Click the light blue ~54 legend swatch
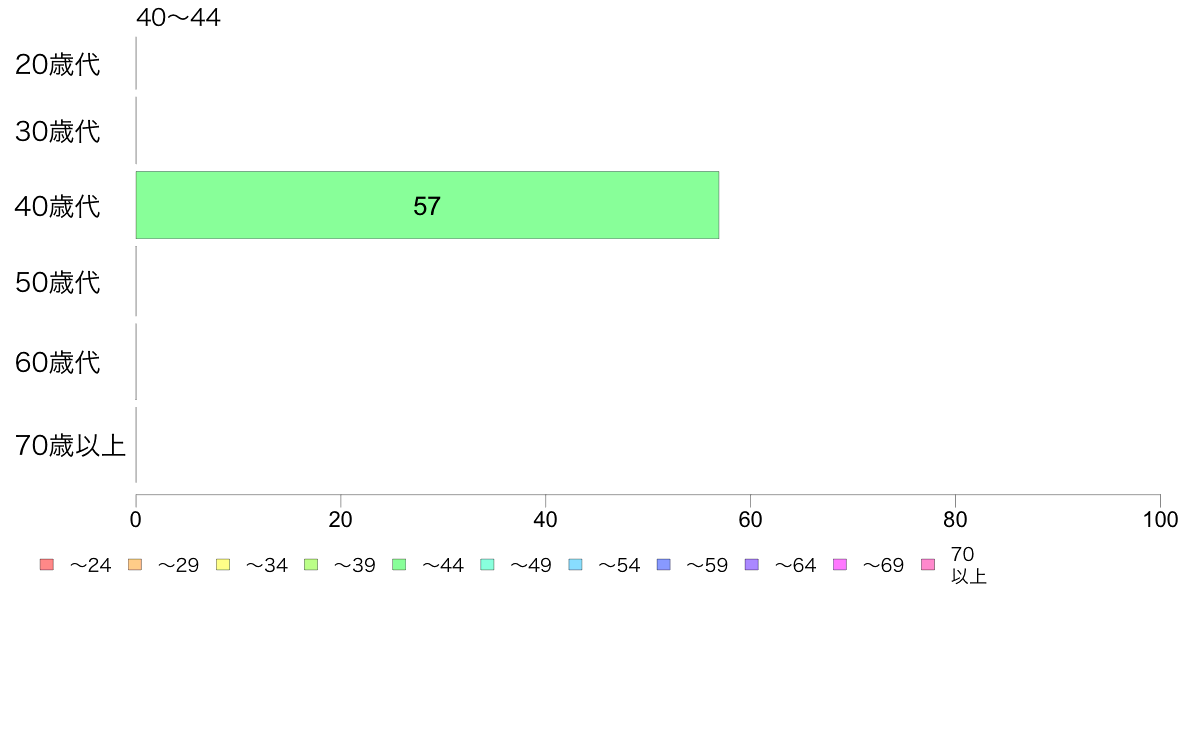Viewport: 1188px width, 736px height. [575, 565]
